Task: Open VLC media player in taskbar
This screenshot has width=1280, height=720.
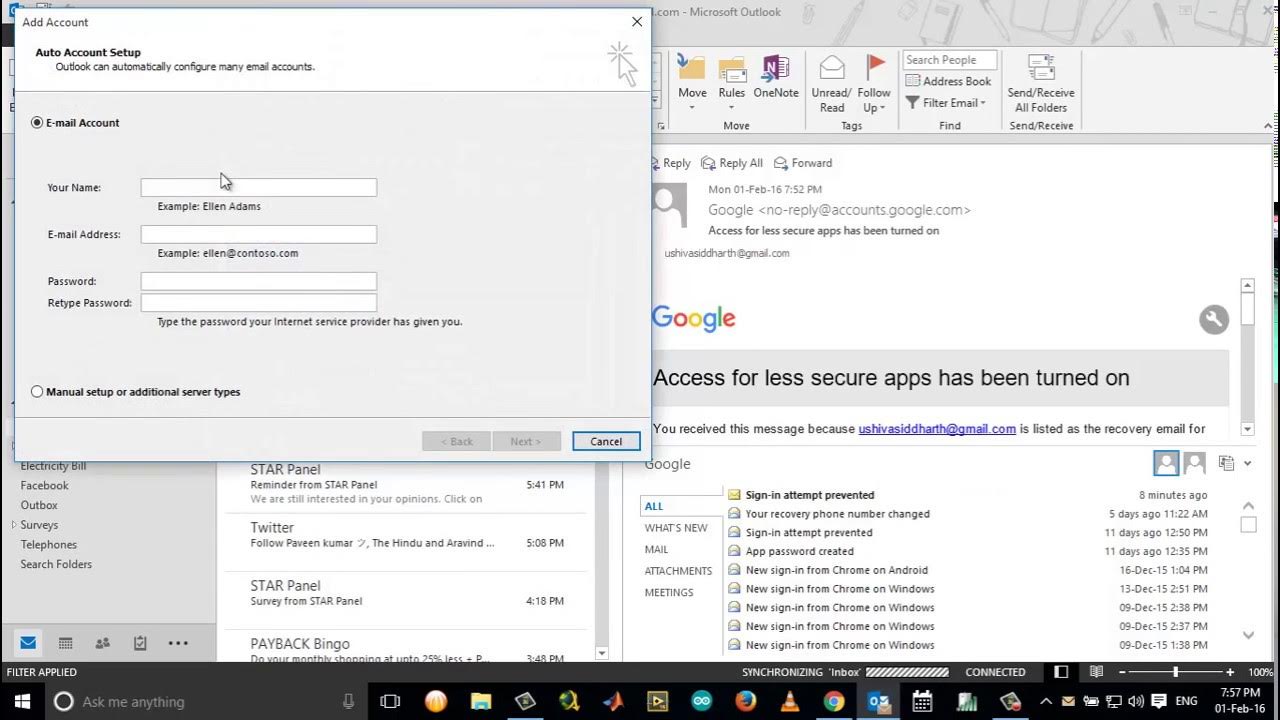Action: [790, 701]
